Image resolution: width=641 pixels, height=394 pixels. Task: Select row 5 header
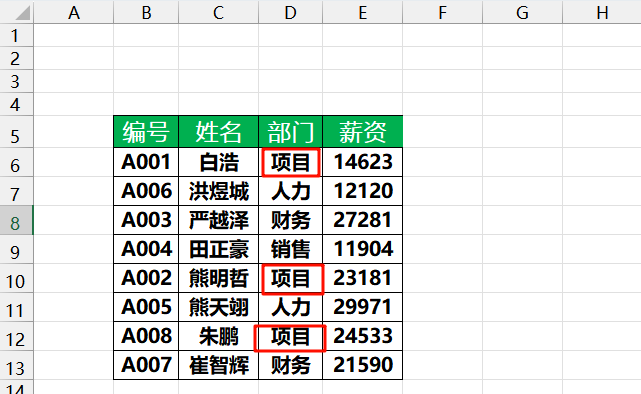16,132
